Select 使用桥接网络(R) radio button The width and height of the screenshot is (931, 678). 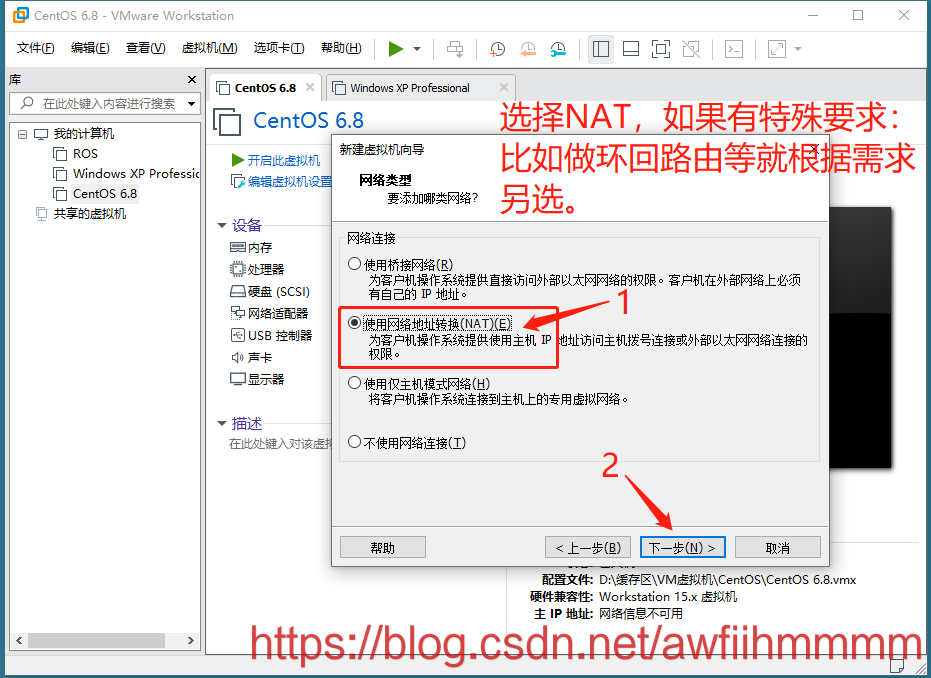point(354,264)
